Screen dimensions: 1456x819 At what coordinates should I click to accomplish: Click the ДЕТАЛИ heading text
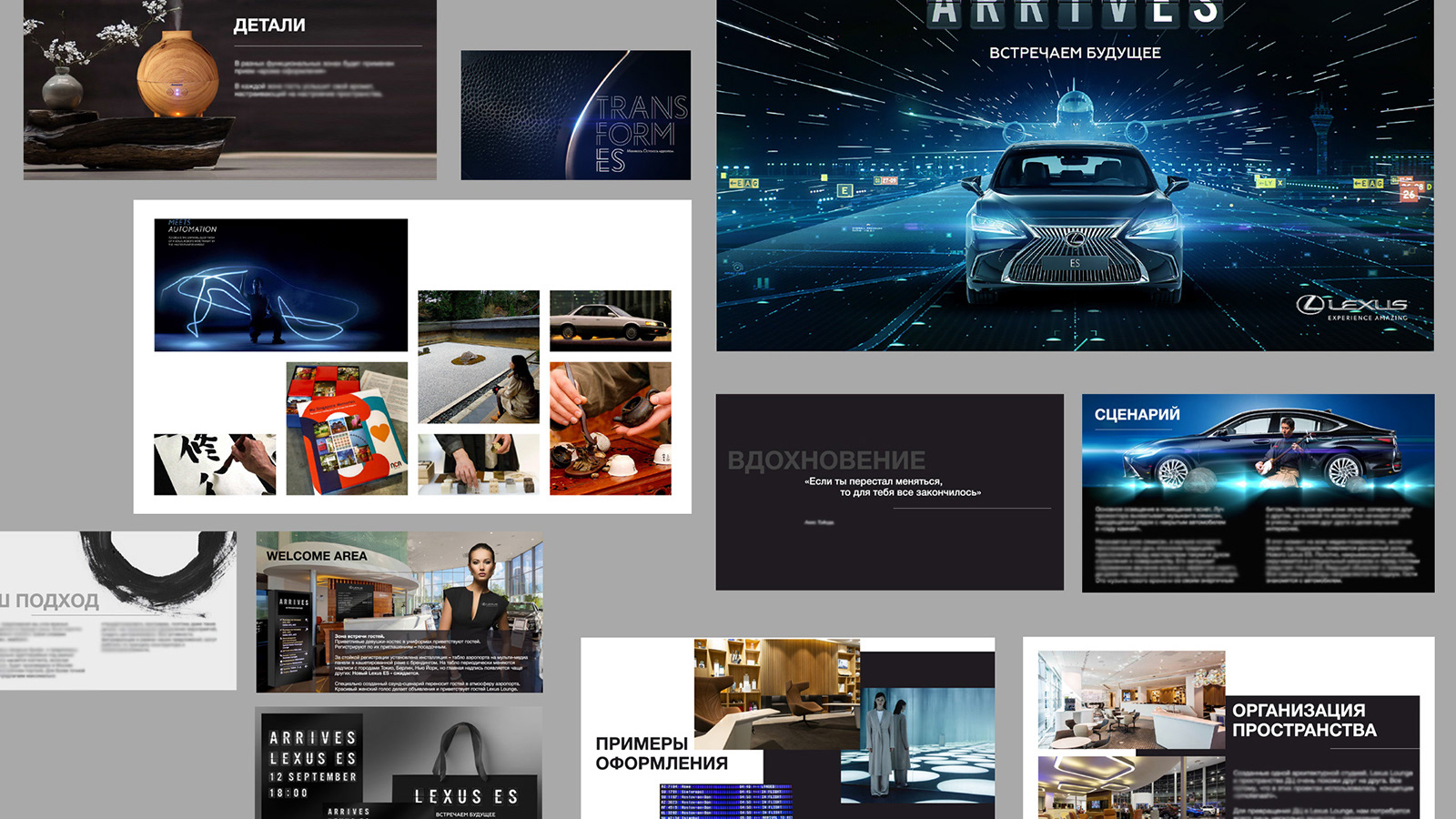point(269,25)
